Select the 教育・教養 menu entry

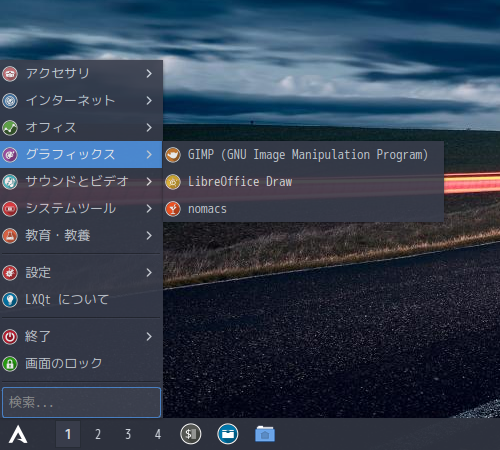81,236
